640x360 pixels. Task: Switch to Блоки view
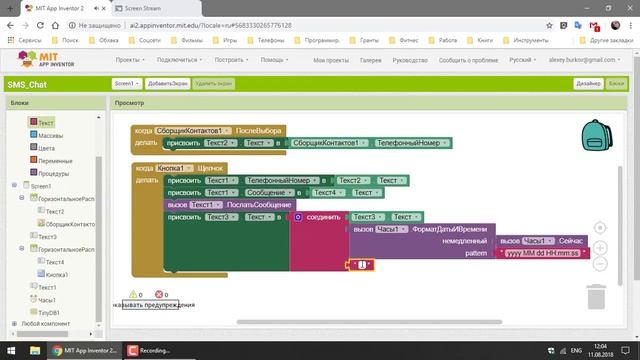[x=616, y=84]
